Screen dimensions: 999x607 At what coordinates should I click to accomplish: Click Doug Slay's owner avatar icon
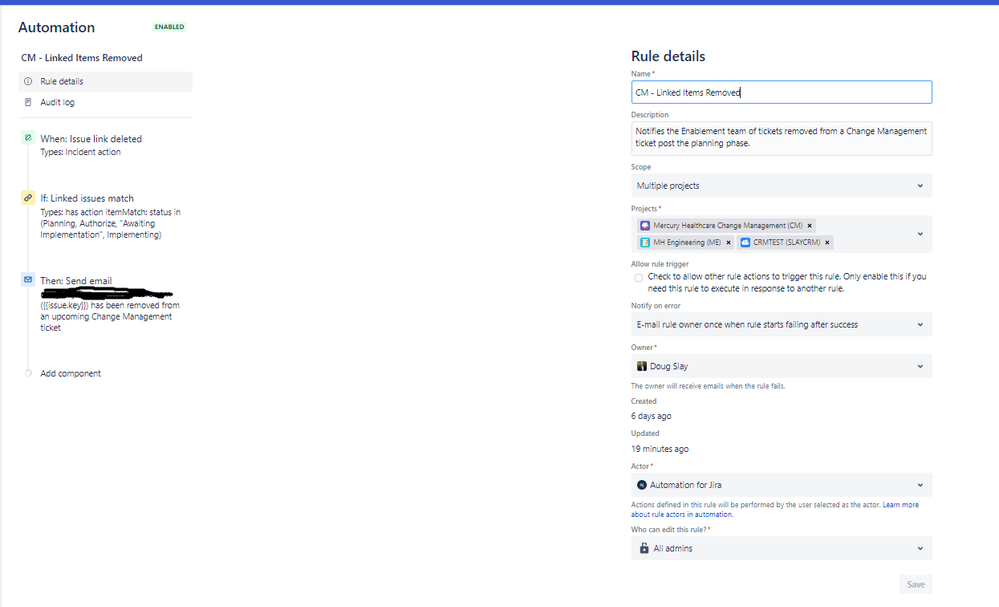coord(644,366)
